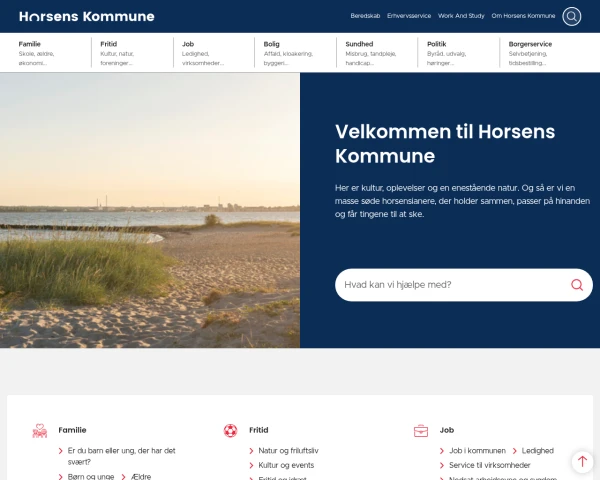Open the Beredskab link

click(365, 16)
